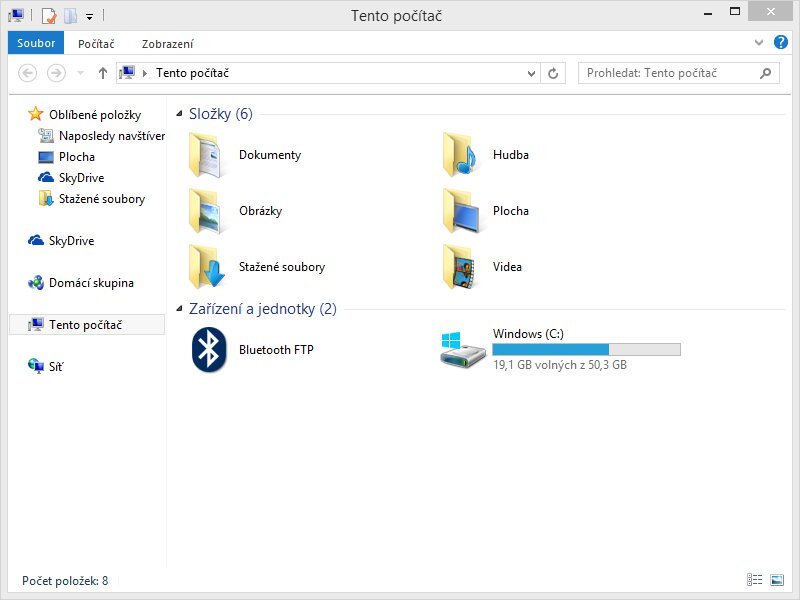Collapse the Zařízení a jednotky group
Screen dimensions: 800x600
click(x=180, y=309)
